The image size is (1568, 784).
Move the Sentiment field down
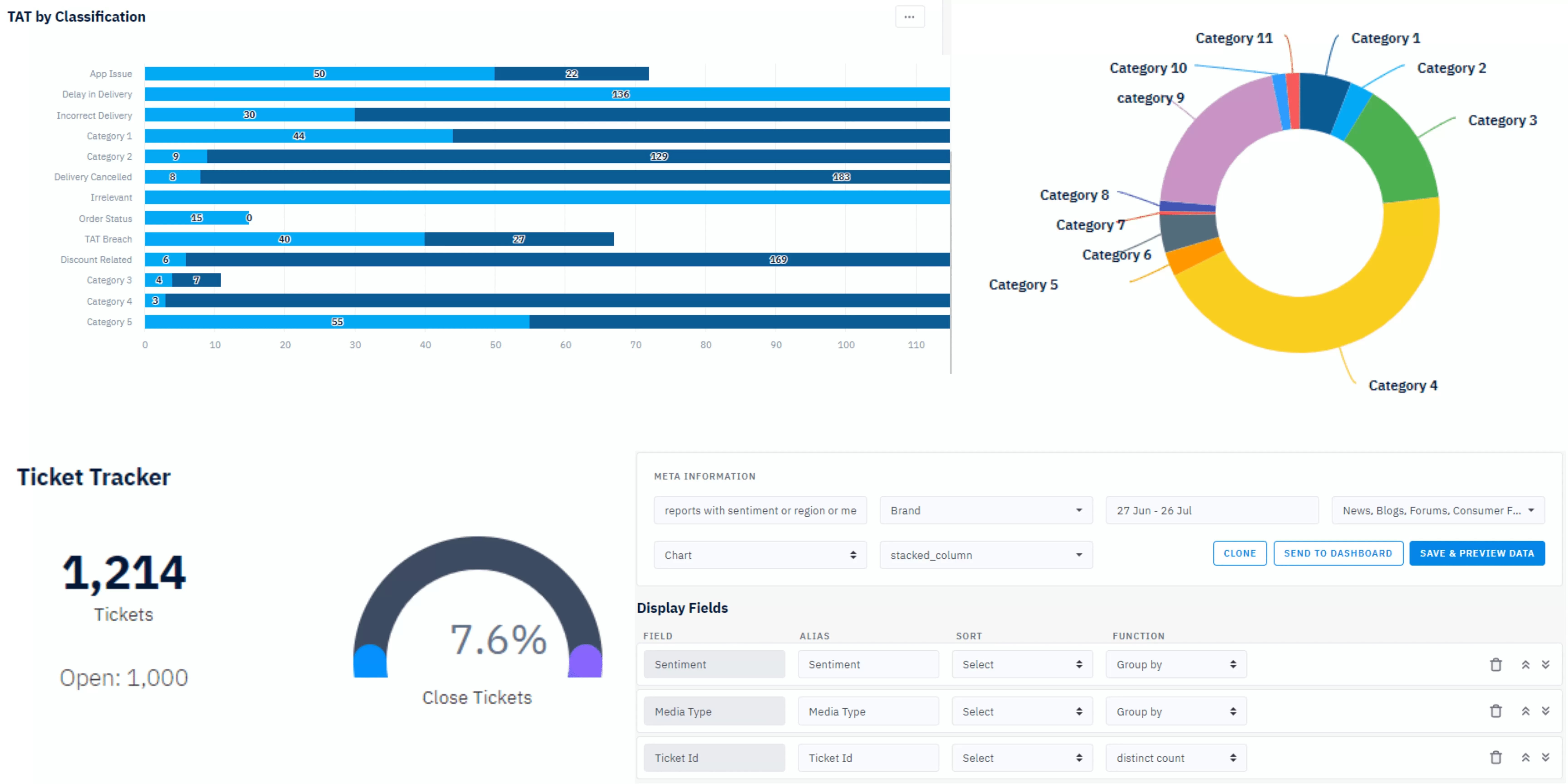(x=1545, y=664)
